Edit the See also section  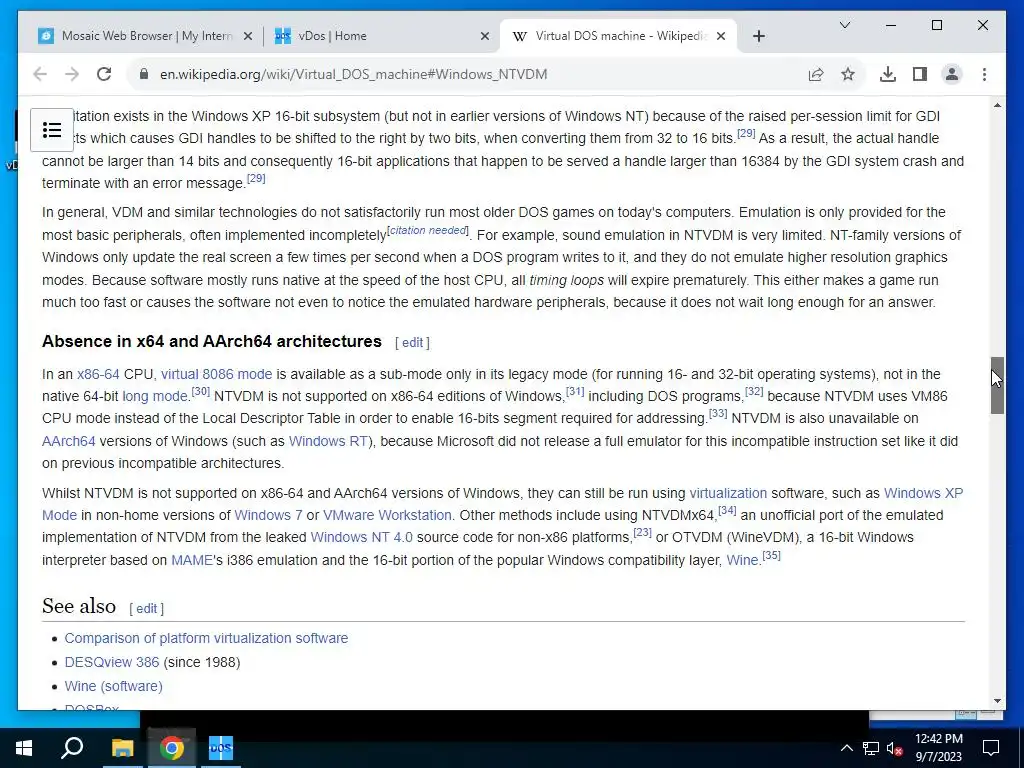pos(146,608)
